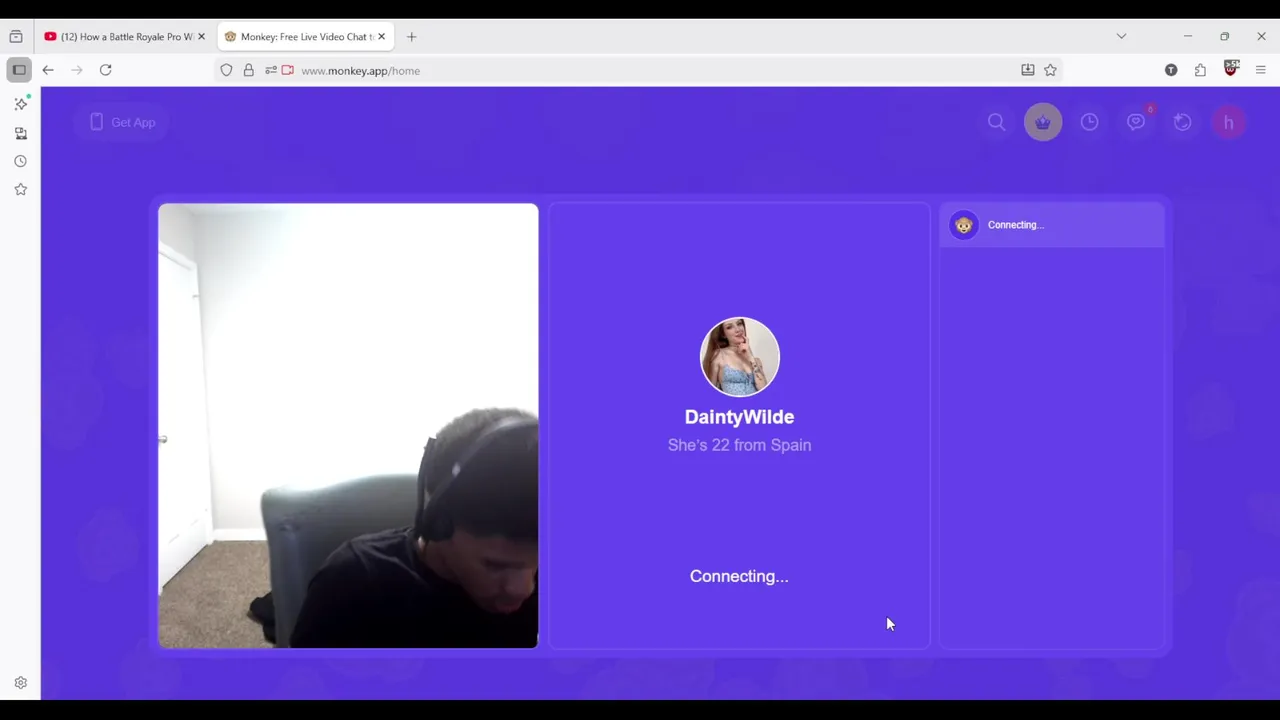The height and width of the screenshot is (720, 1280).
Task: Open the site permissions icon
Action: click(270, 70)
